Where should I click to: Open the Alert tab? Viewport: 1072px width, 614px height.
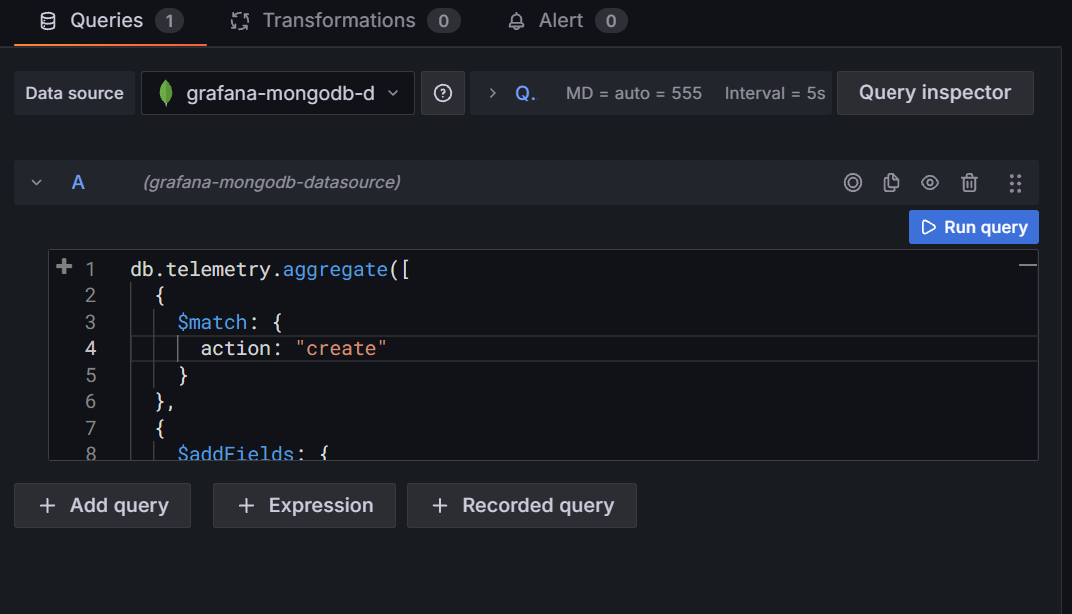point(567,21)
